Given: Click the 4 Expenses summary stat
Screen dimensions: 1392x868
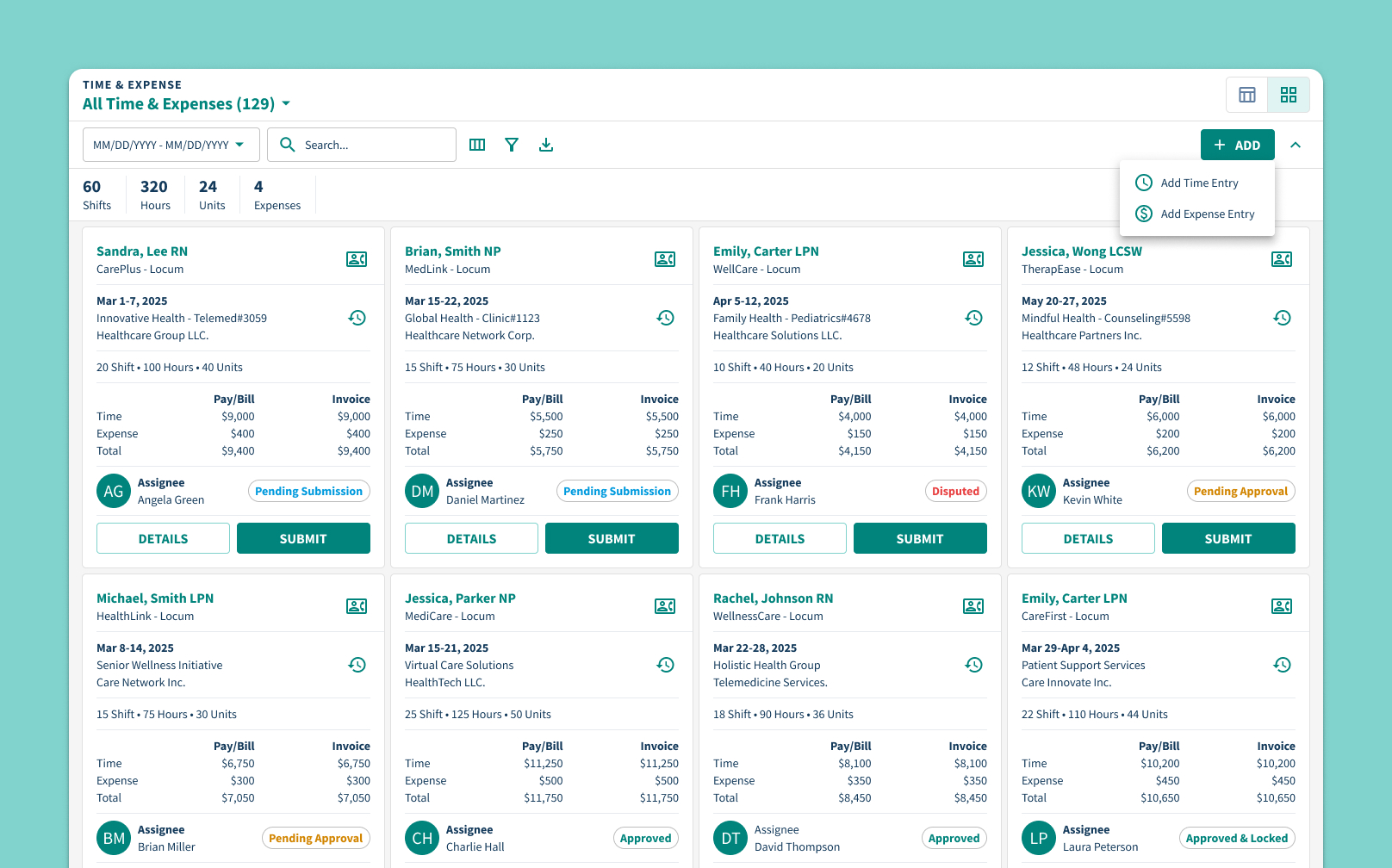Looking at the screenshot, I should 277,195.
